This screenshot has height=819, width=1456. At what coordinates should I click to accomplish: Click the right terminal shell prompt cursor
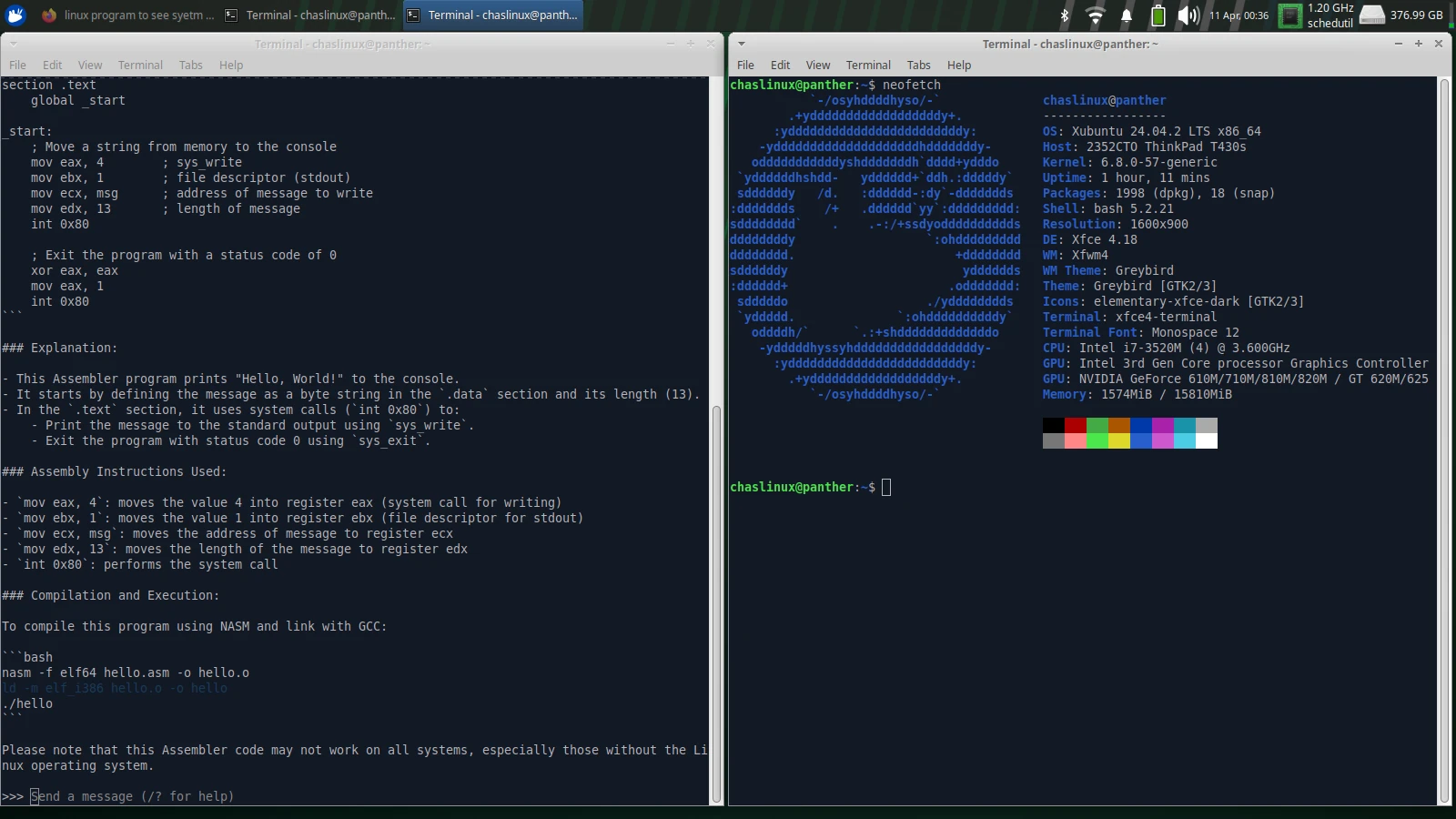[886, 487]
